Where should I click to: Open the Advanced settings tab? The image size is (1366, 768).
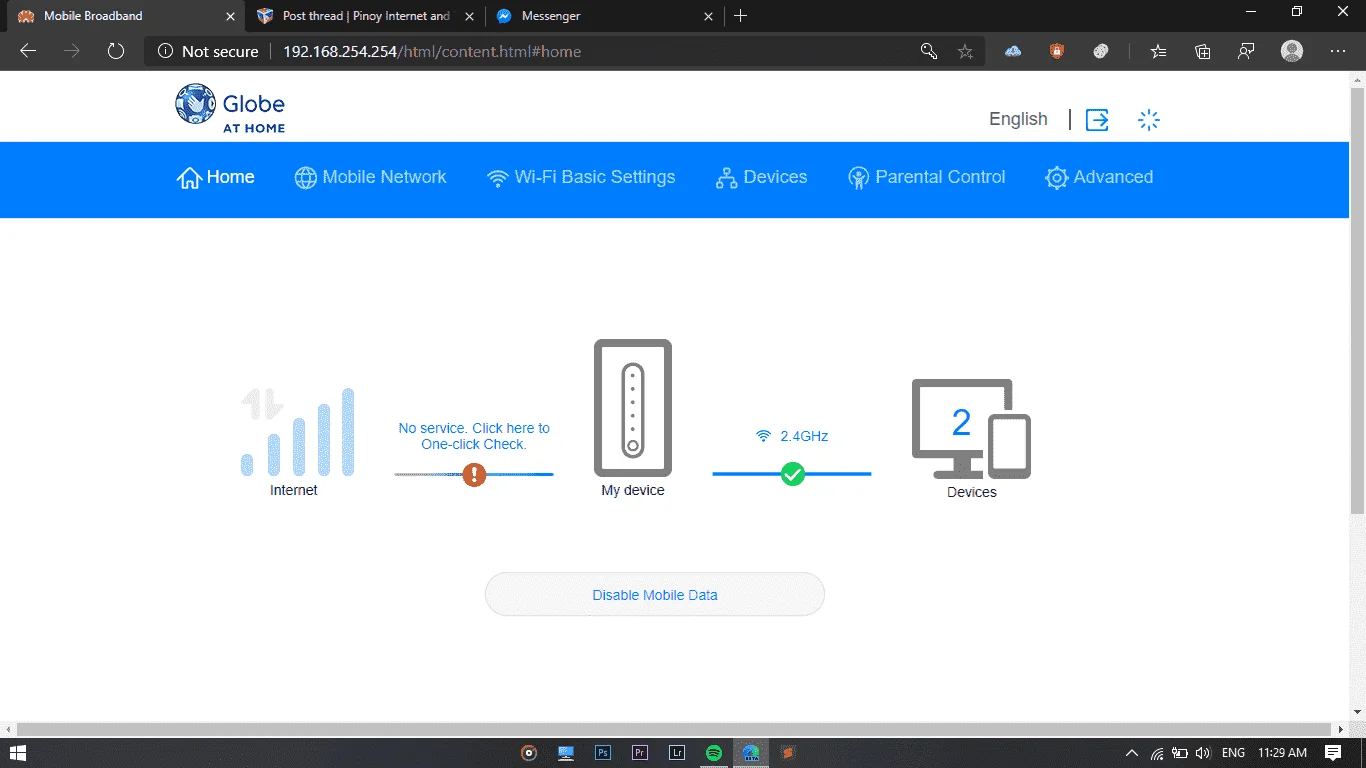tap(1099, 178)
